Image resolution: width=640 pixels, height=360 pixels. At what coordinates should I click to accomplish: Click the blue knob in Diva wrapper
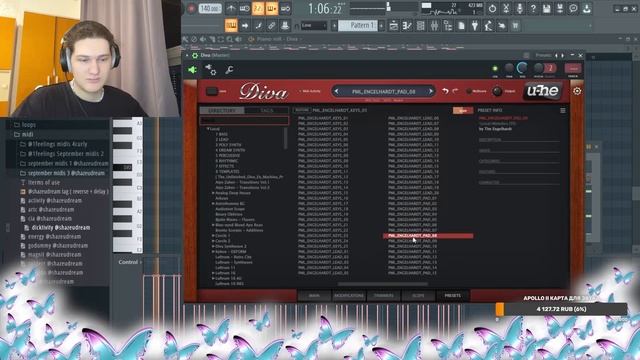[522, 68]
